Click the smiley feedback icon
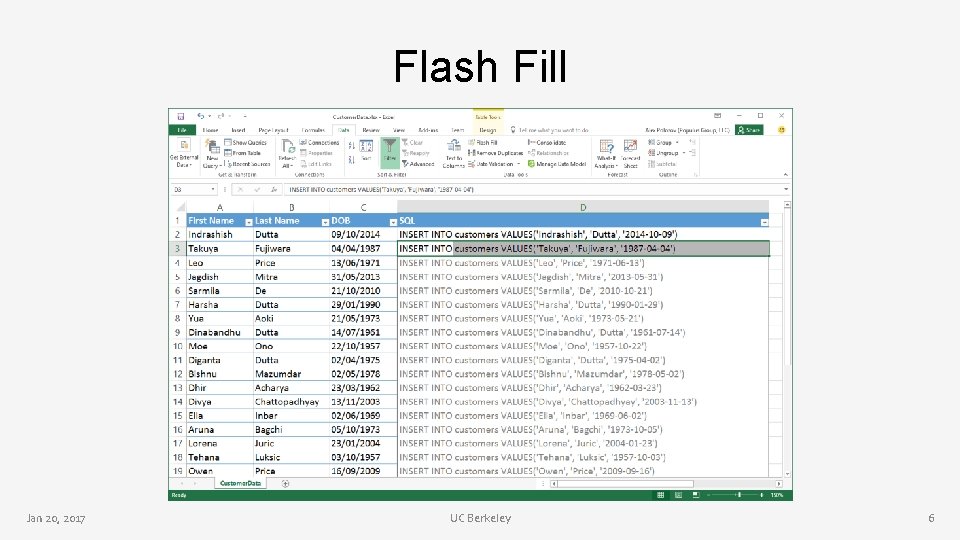 coord(781,130)
